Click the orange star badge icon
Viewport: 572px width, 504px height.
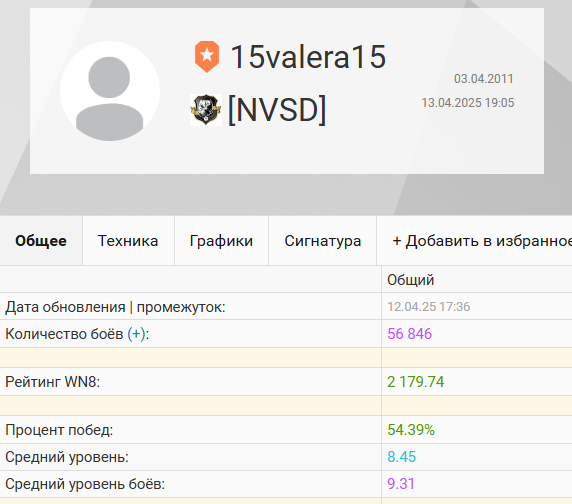pos(207,57)
